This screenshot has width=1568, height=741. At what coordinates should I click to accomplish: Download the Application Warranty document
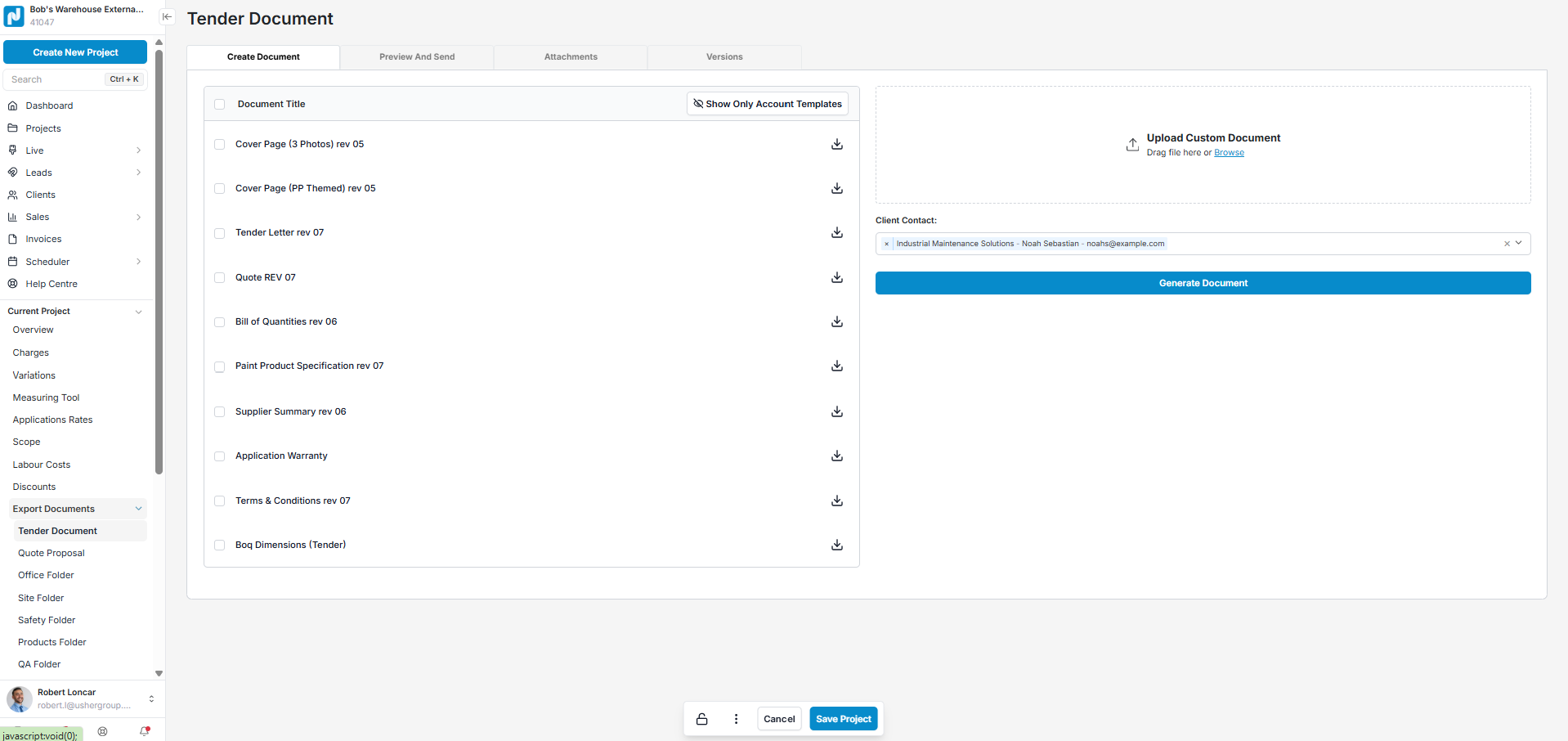(x=836, y=456)
